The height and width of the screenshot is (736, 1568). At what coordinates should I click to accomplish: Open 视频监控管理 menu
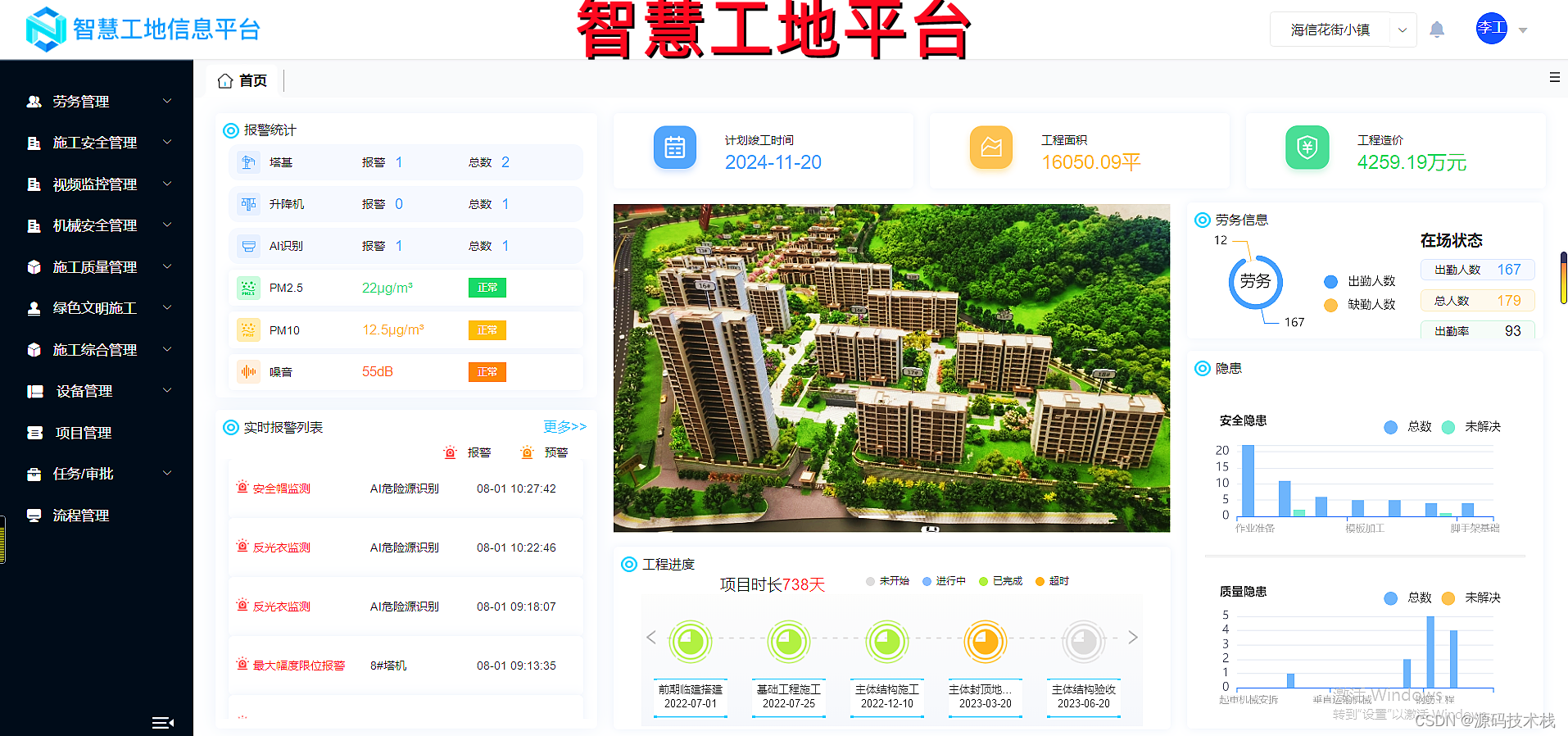[97, 184]
